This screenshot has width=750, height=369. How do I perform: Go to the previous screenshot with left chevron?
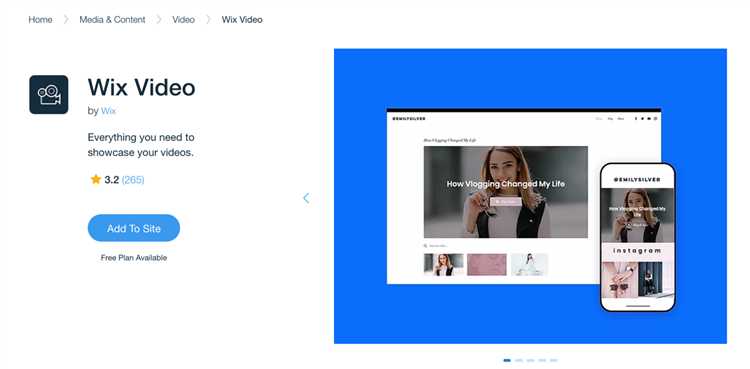click(306, 198)
